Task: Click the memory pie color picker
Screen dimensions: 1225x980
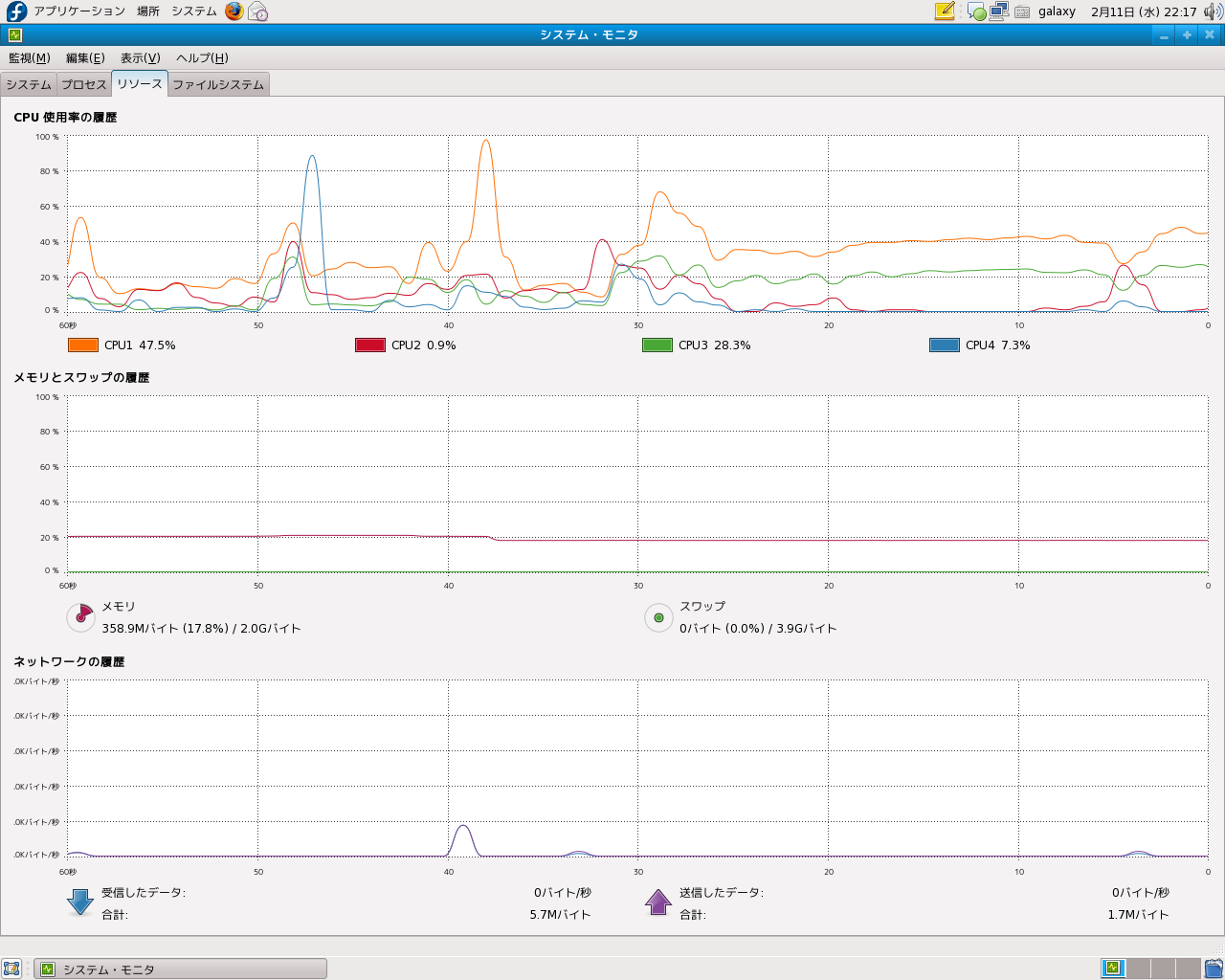Action: (80, 617)
